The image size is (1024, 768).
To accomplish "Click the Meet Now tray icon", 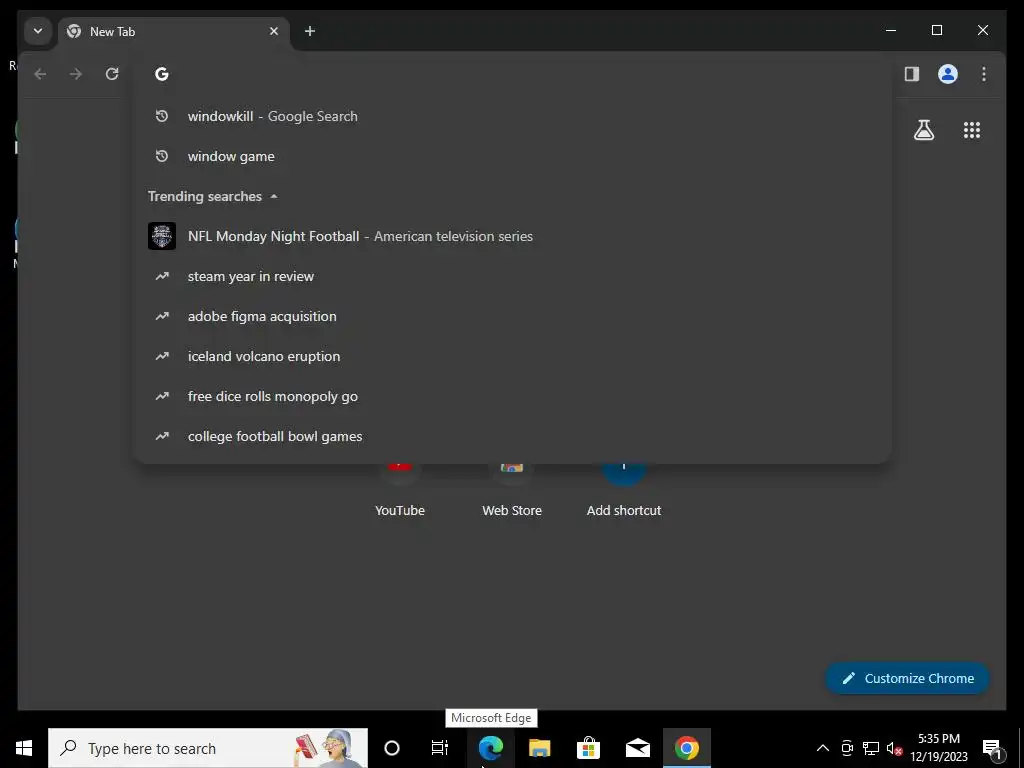I will pos(847,748).
